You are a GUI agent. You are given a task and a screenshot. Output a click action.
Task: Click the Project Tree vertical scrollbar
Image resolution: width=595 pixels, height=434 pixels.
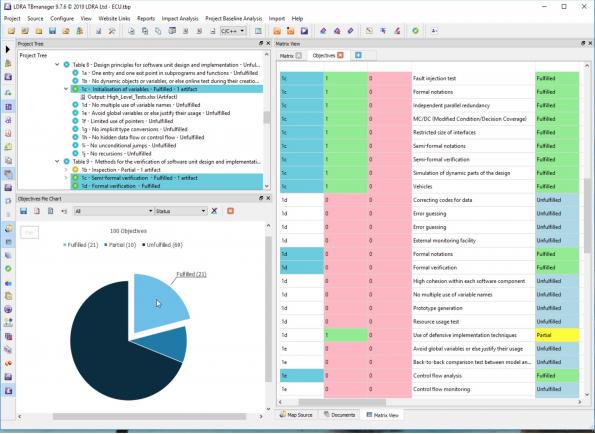pyautogui.click(x=267, y=118)
